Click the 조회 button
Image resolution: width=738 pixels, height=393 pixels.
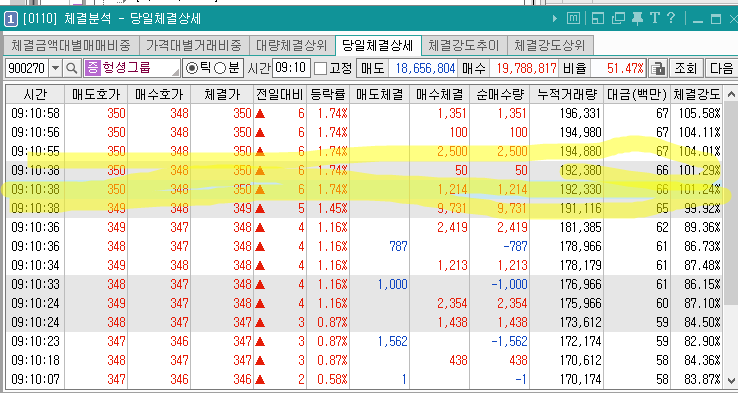tap(686, 69)
